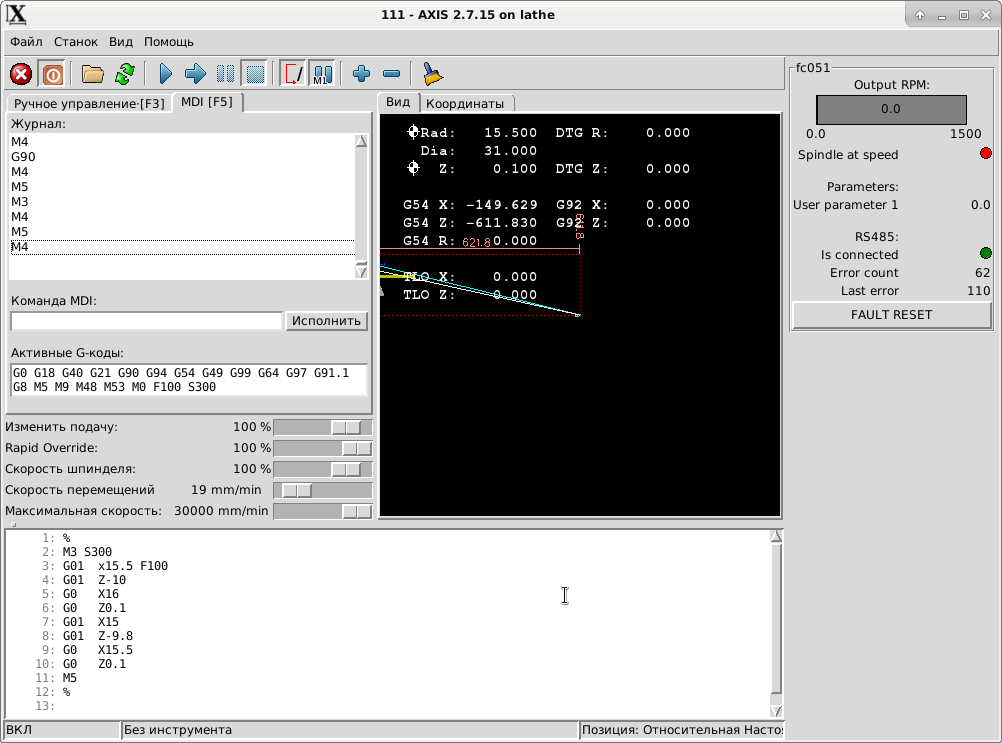Open the Помощь menu
The height and width of the screenshot is (743, 1002).
[x=169, y=42]
